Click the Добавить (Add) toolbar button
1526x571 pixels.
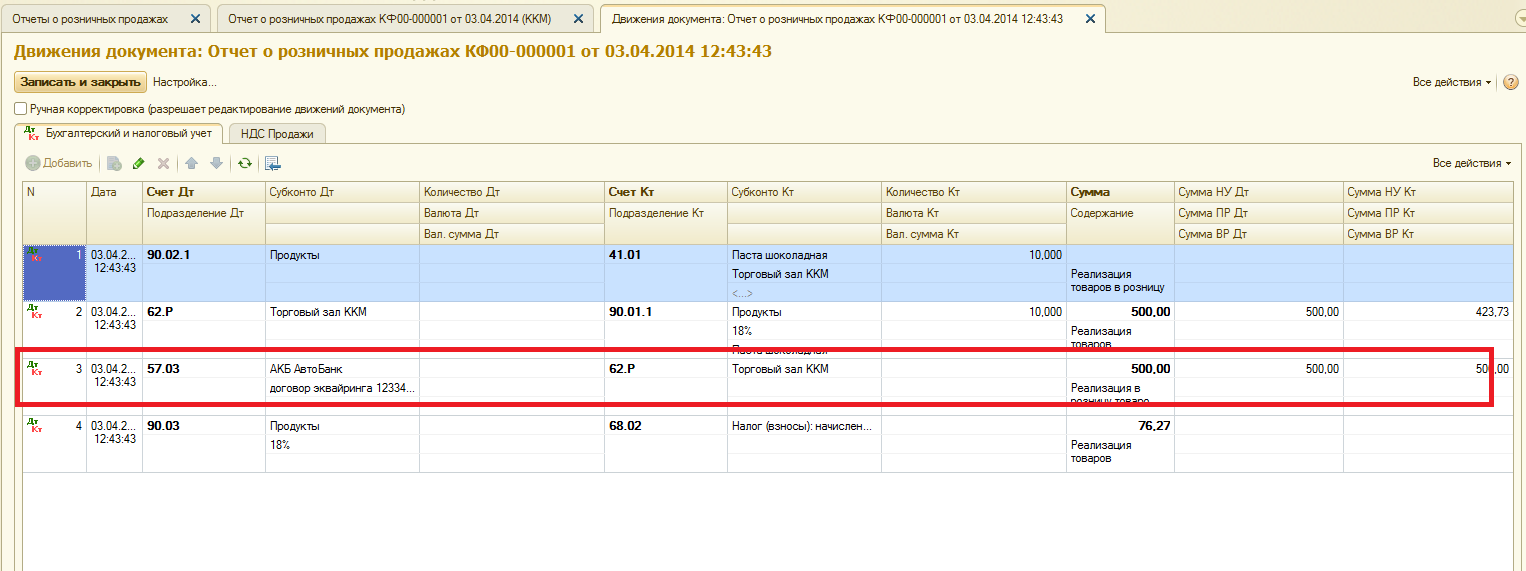pos(59,163)
